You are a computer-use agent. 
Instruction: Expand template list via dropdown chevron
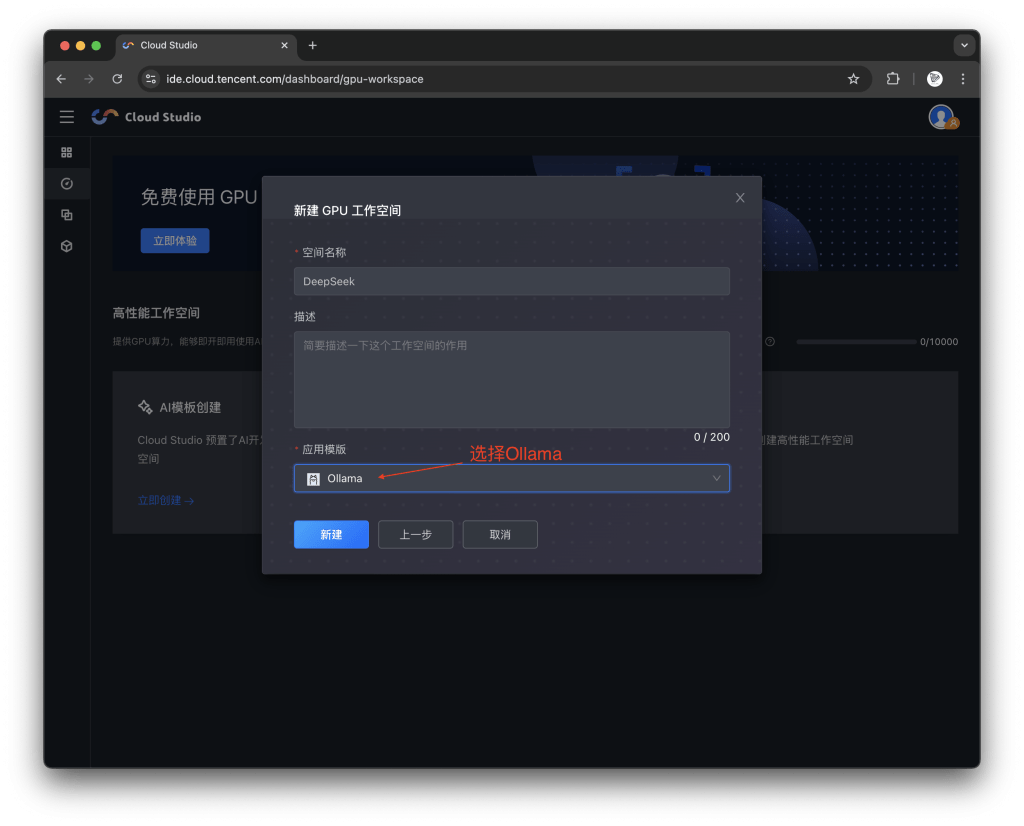click(x=716, y=478)
